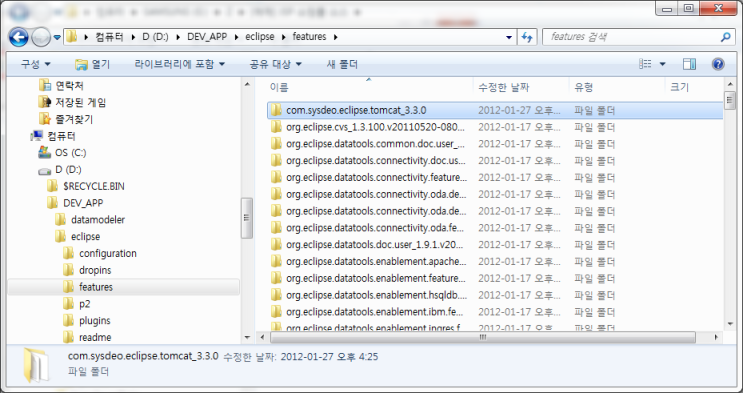
Task: Open the 공유 대상 menu
Action: click(275, 64)
